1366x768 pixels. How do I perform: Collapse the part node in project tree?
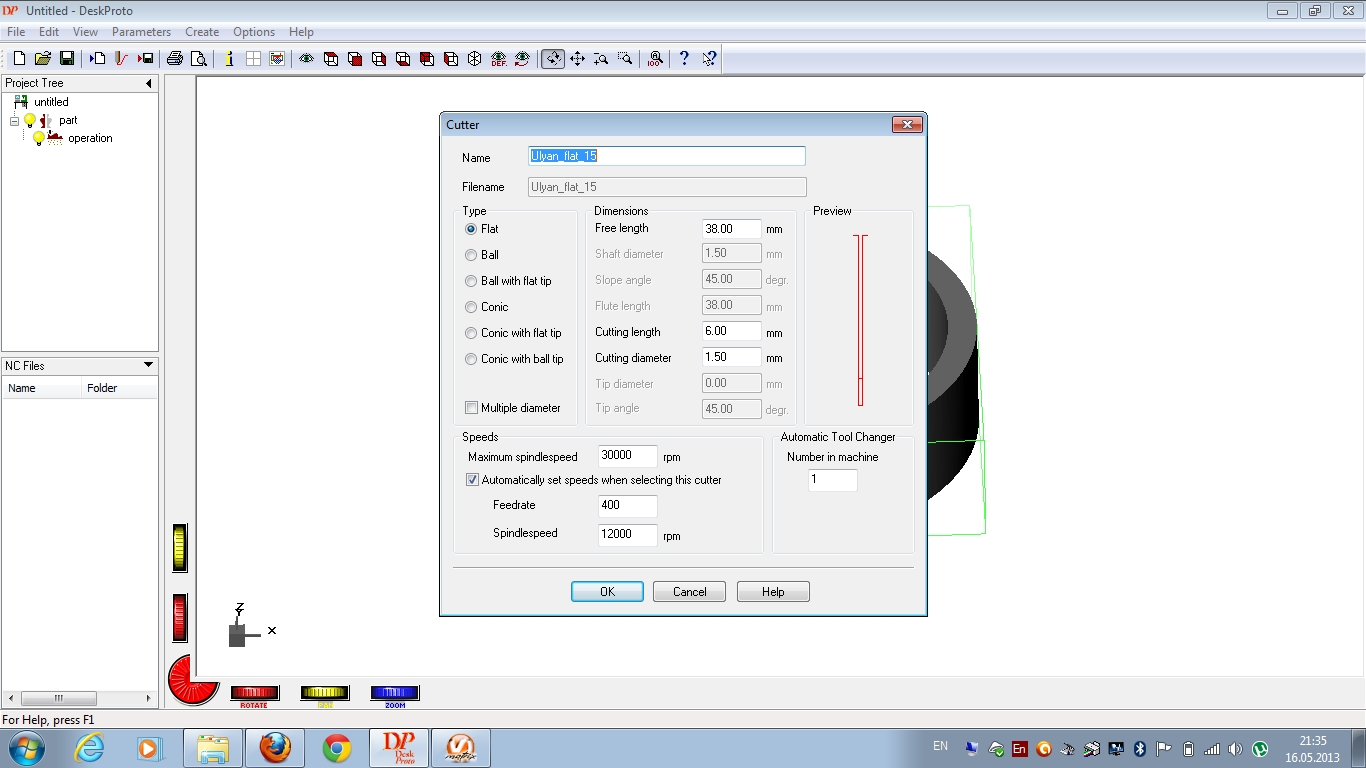[15, 121]
